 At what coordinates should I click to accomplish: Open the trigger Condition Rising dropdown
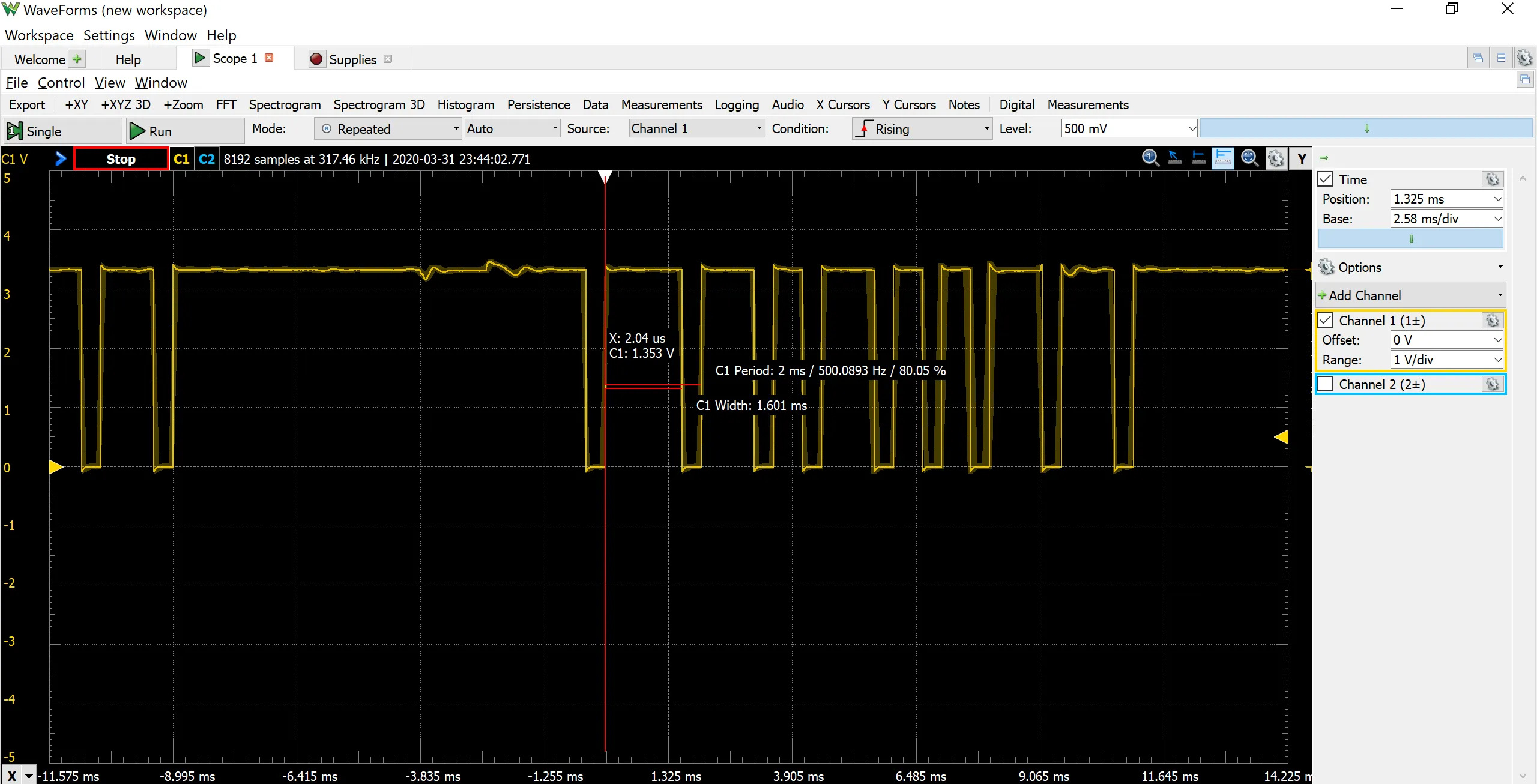(x=922, y=129)
